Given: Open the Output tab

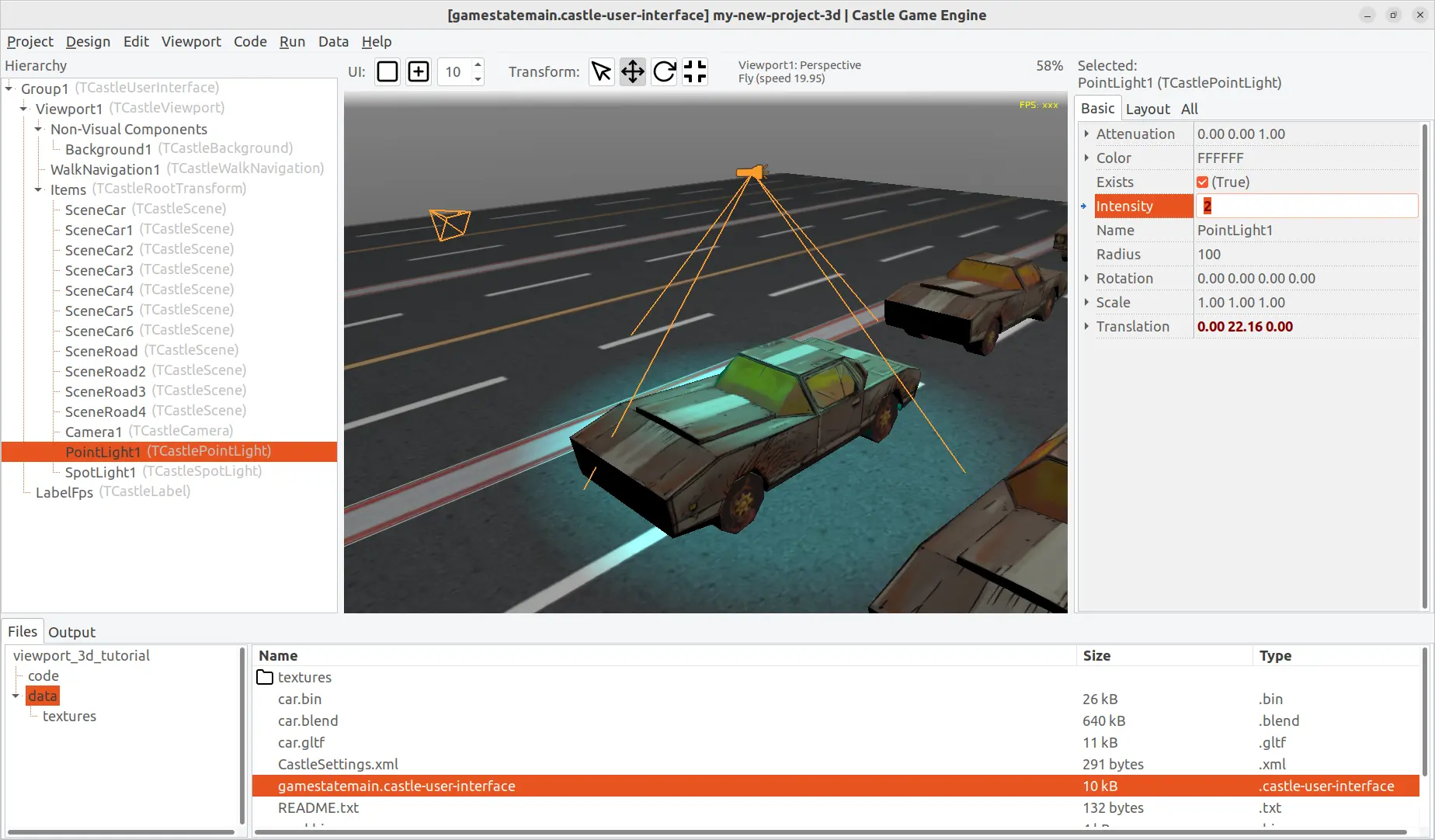Looking at the screenshot, I should [71, 632].
